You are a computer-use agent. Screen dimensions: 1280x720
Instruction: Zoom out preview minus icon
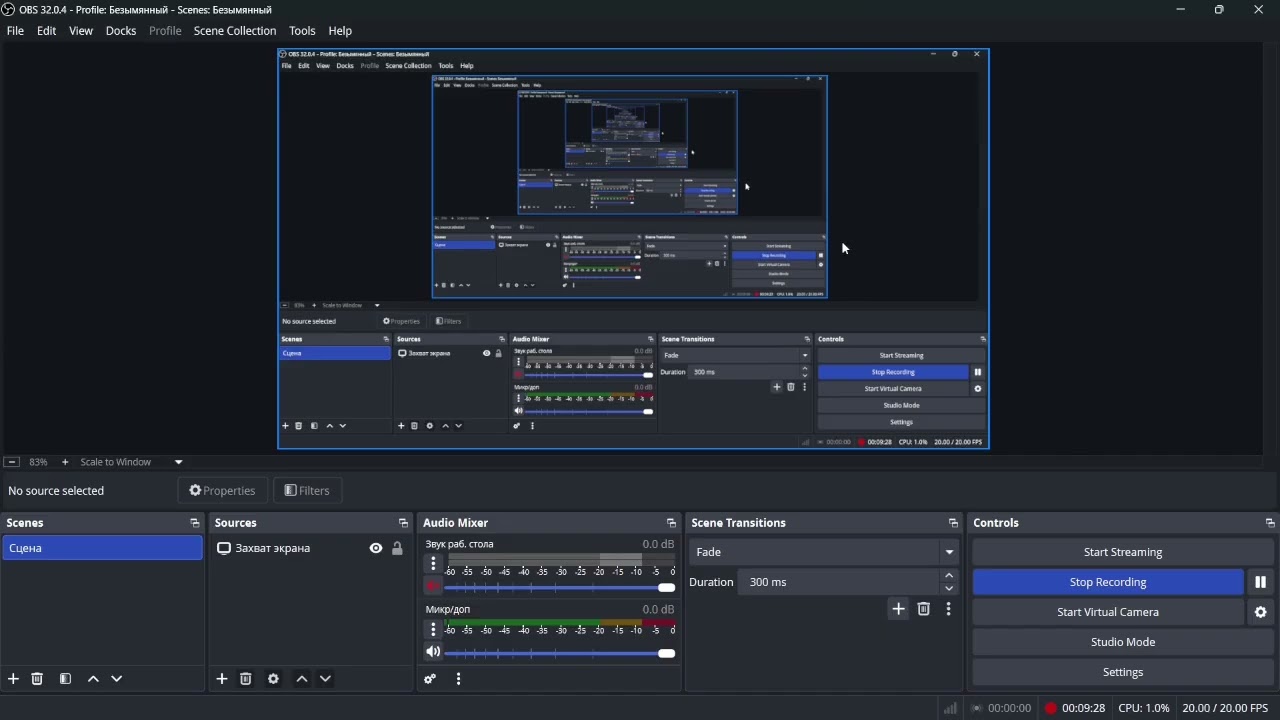11,463
